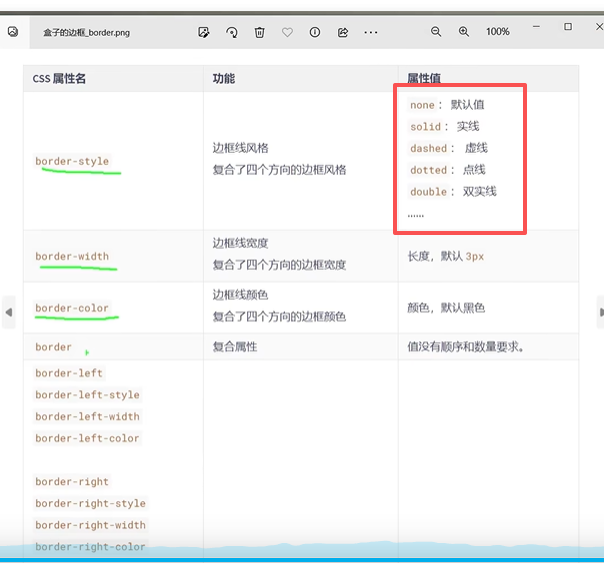Click the file name 盒子的边框_border.png
The width and height of the screenshot is (604, 563).
(86, 33)
